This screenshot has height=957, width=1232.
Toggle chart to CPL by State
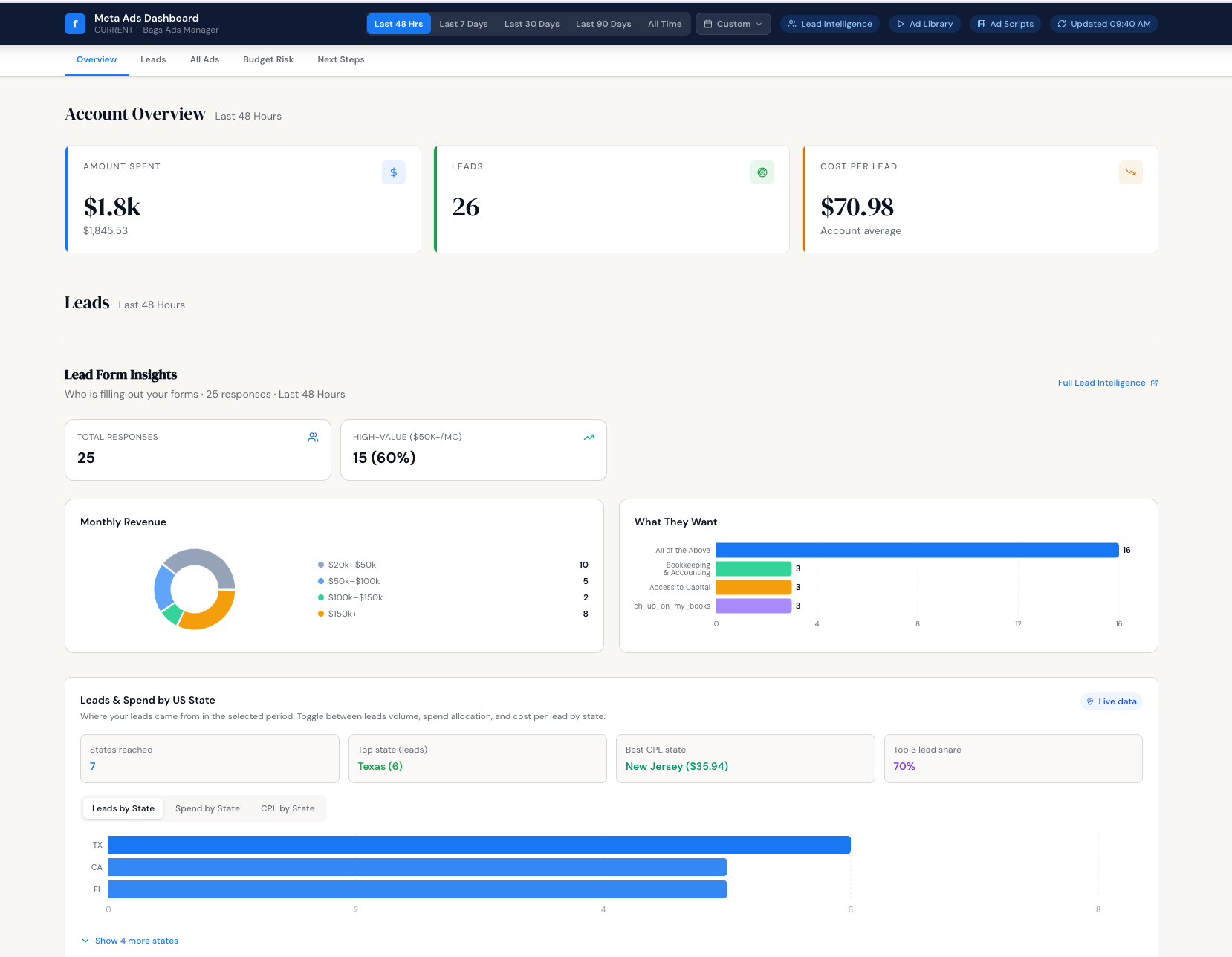coord(288,808)
